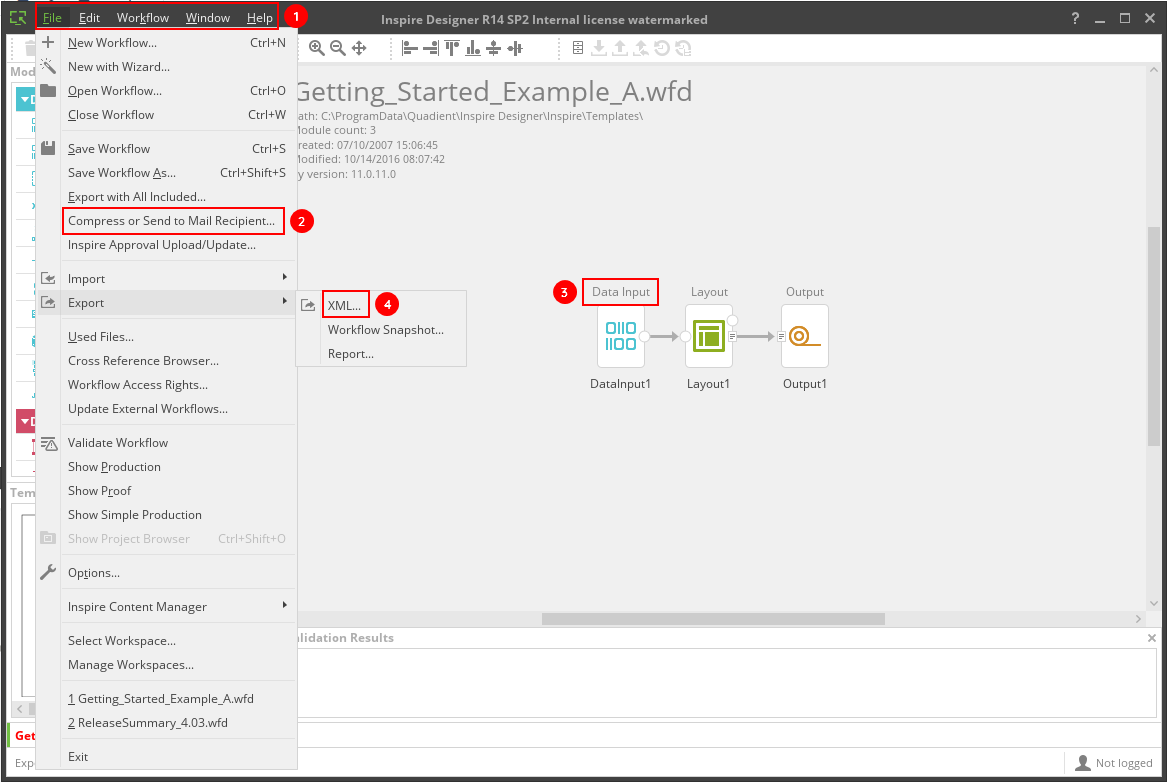Open Workflow Access Rights...

click(x=167, y=385)
